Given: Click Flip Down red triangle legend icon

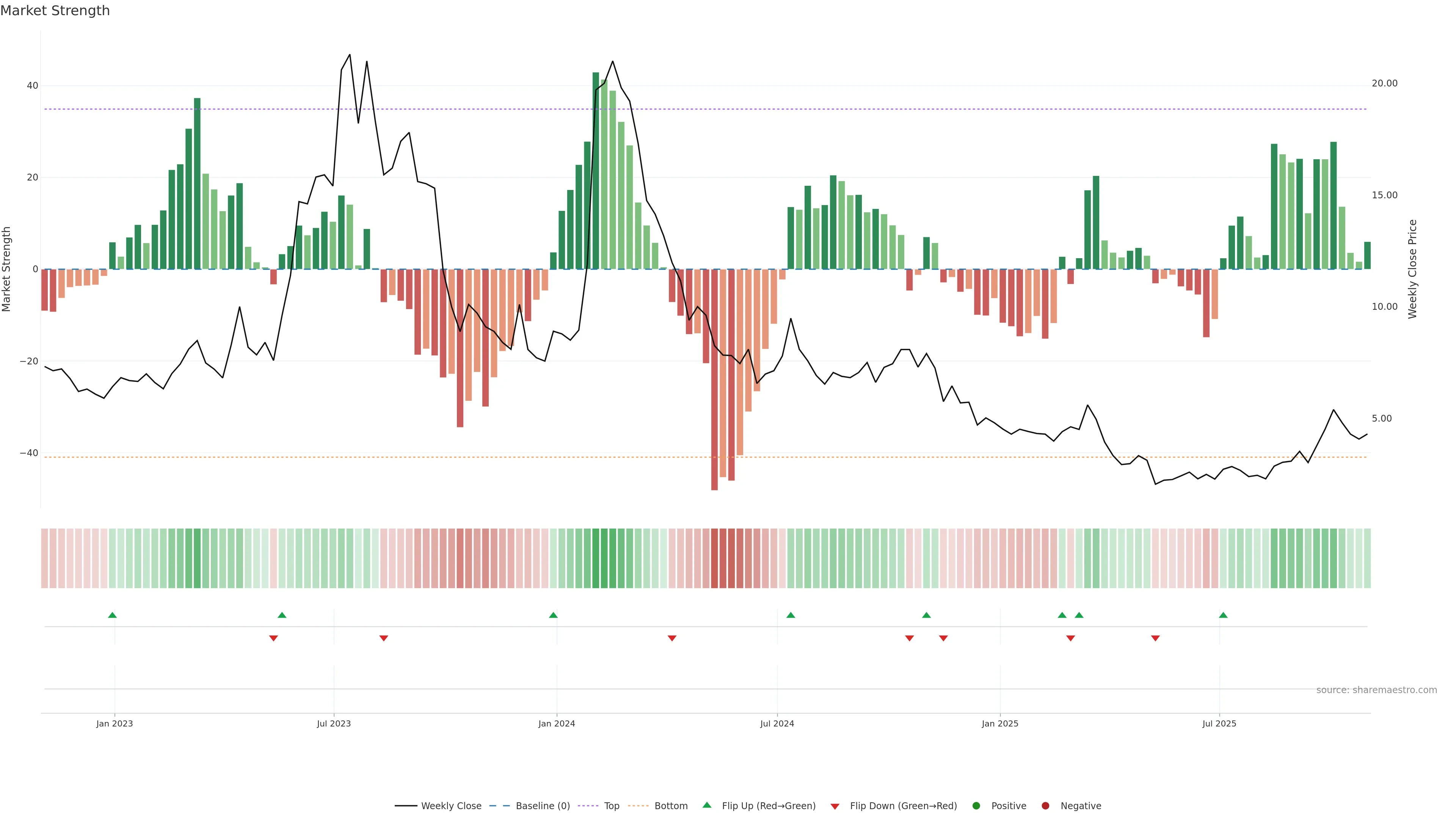Looking at the screenshot, I should pyautogui.click(x=835, y=806).
